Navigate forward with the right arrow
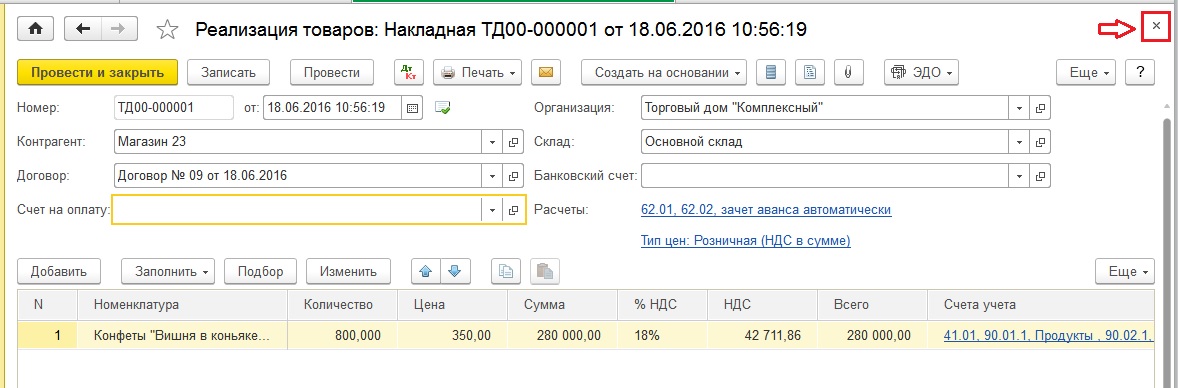Viewport: 1178px width, 388px height. tap(119, 29)
